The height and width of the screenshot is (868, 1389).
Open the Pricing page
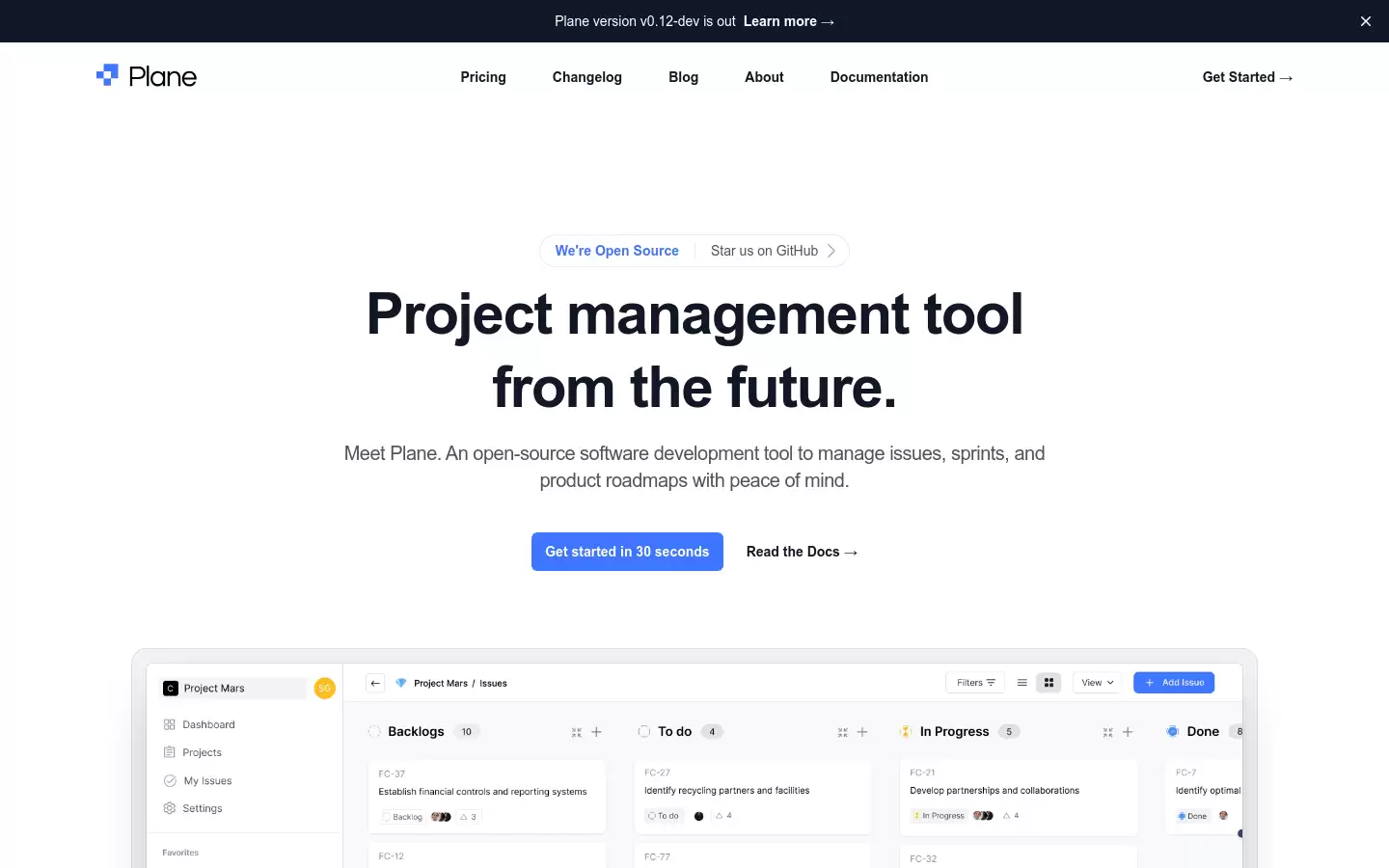click(483, 77)
